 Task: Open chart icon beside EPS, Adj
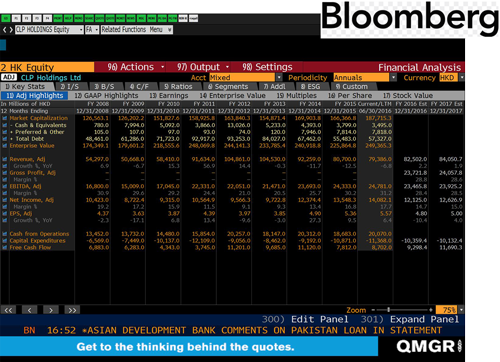coord(5,213)
